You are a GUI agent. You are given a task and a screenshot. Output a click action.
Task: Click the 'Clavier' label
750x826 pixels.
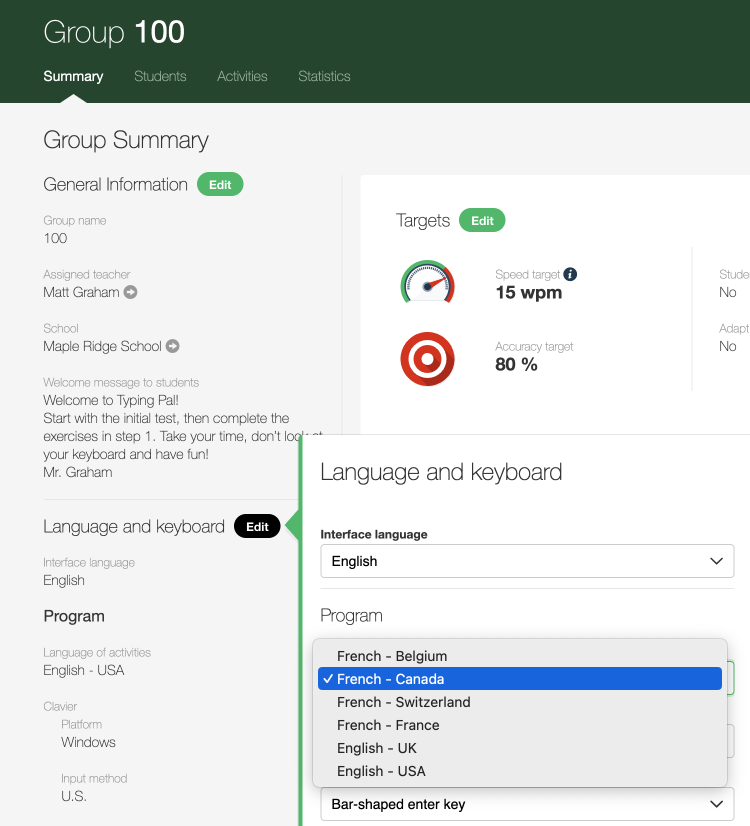click(60, 706)
